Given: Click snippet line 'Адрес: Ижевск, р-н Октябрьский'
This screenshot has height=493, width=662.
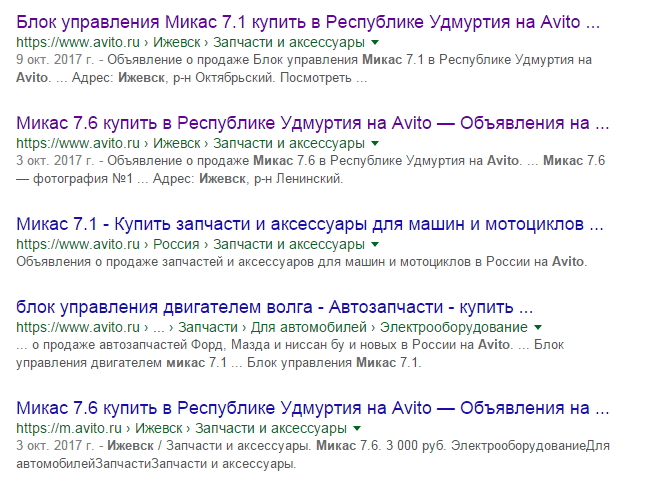Looking at the screenshot, I should coord(192,78).
